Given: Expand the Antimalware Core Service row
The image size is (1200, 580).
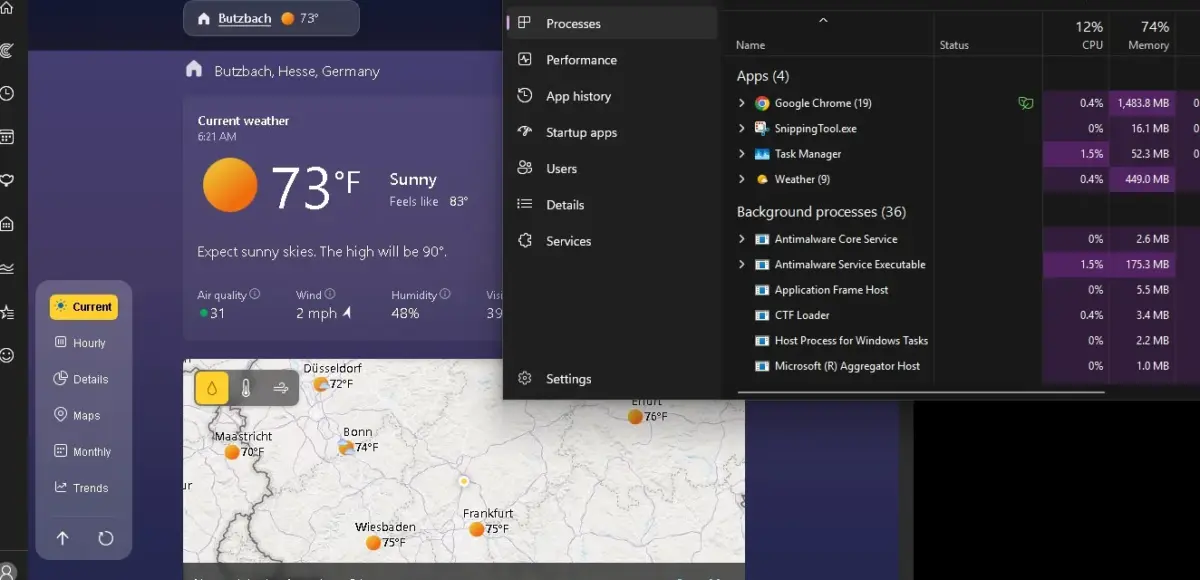Looking at the screenshot, I should pos(741,239).
